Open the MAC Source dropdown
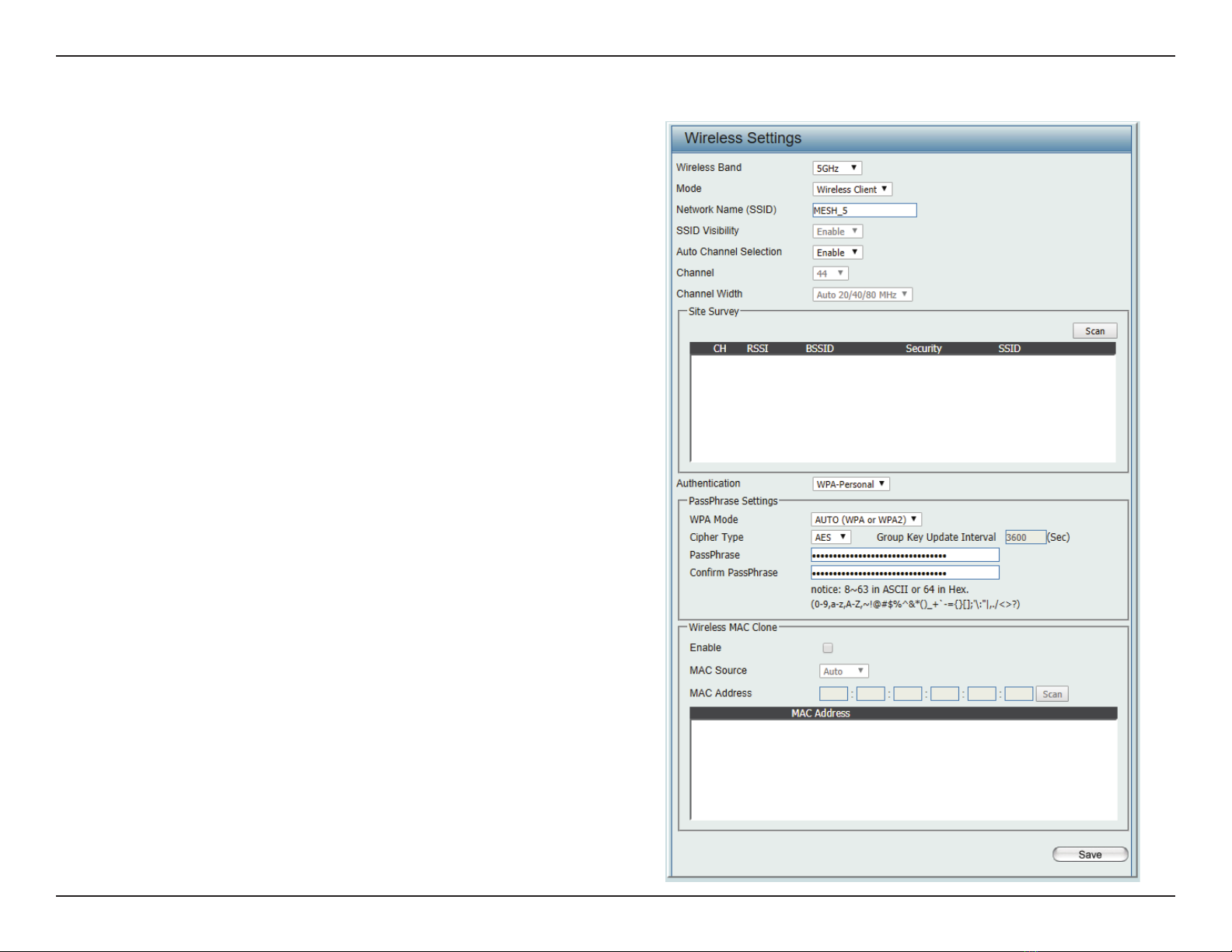This screenshot has height=952, width=1232. (x=844, y=671)
